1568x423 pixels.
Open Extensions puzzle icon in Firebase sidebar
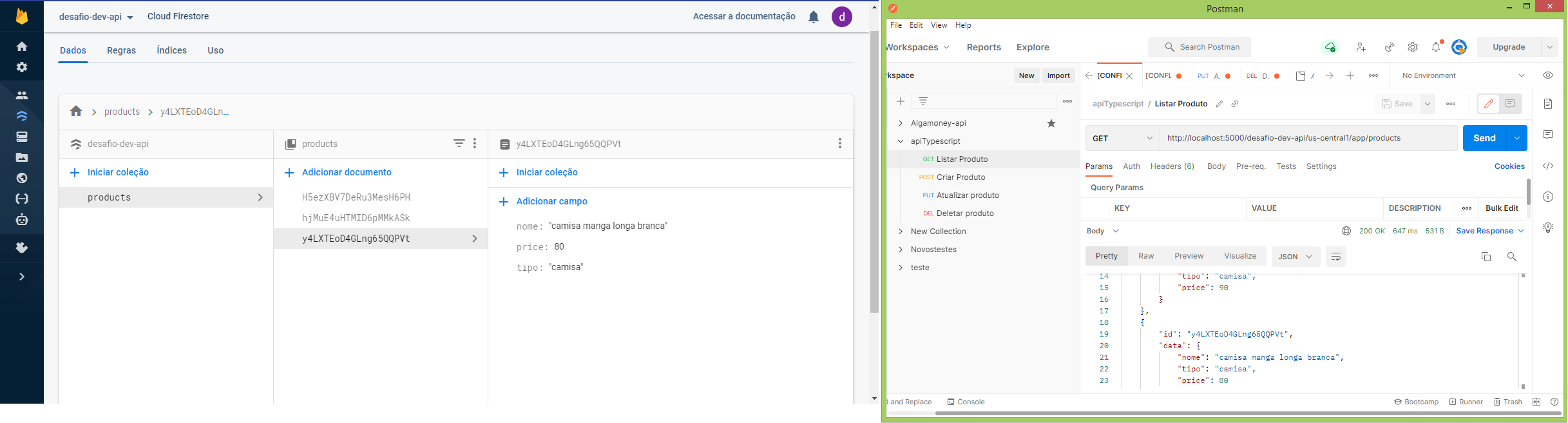click(22, 248)
